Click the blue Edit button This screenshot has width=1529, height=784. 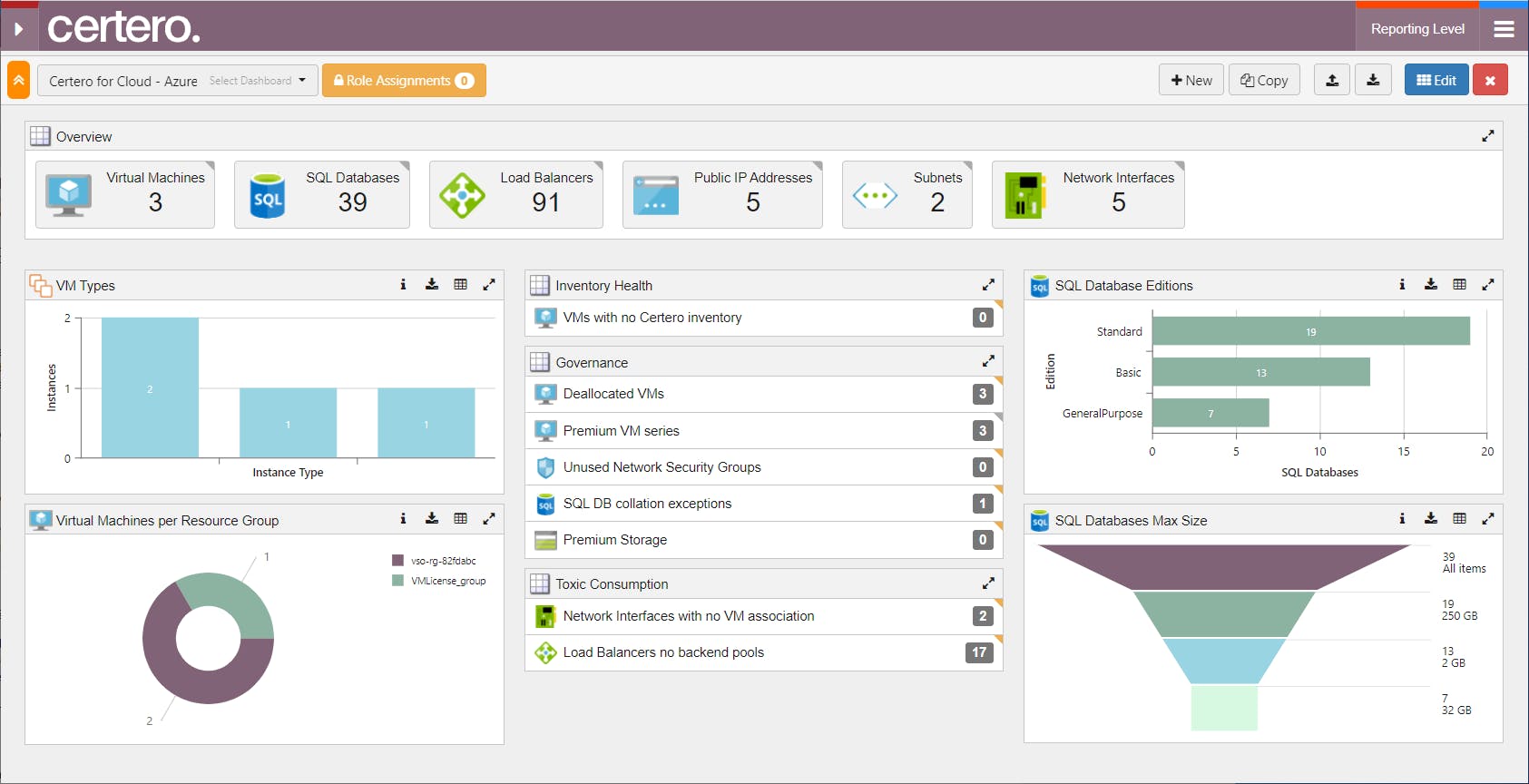click(x=1436, y=80)
